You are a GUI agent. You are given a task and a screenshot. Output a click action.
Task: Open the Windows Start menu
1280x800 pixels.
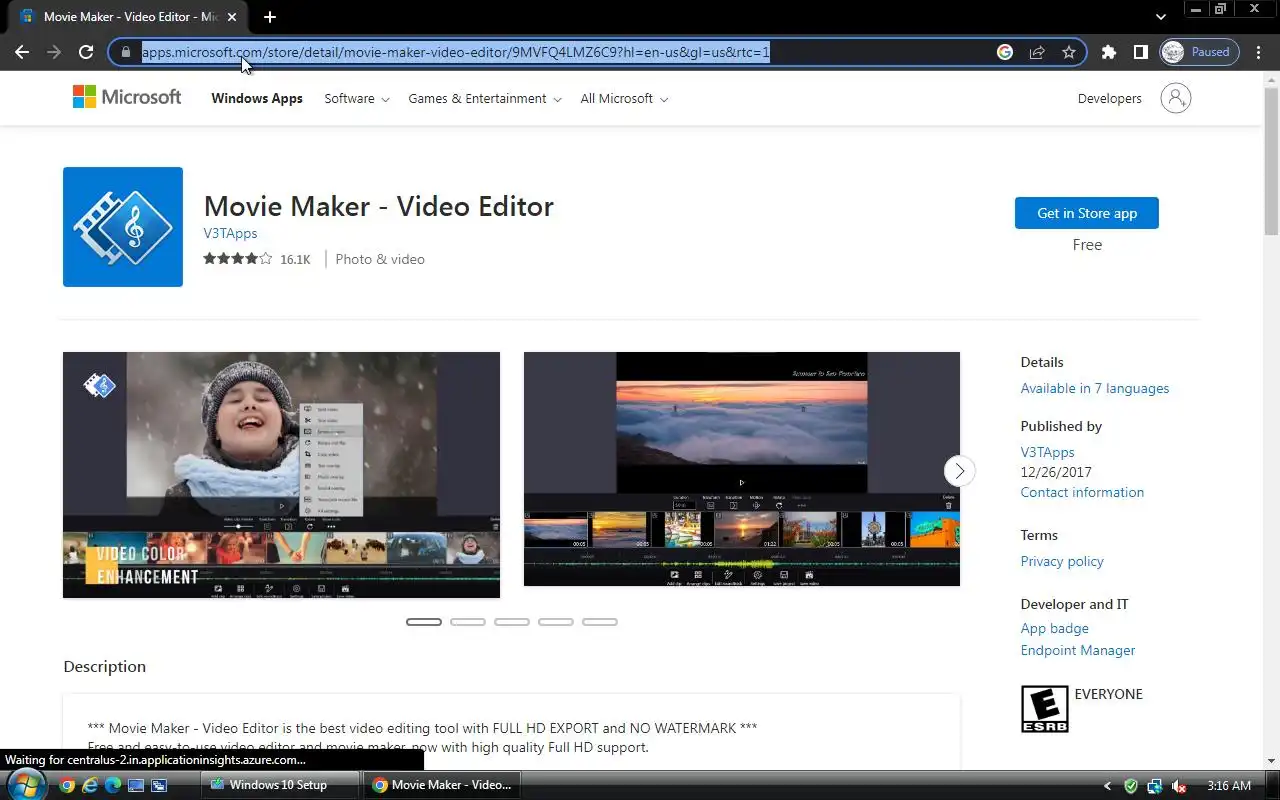pos(27,785)
